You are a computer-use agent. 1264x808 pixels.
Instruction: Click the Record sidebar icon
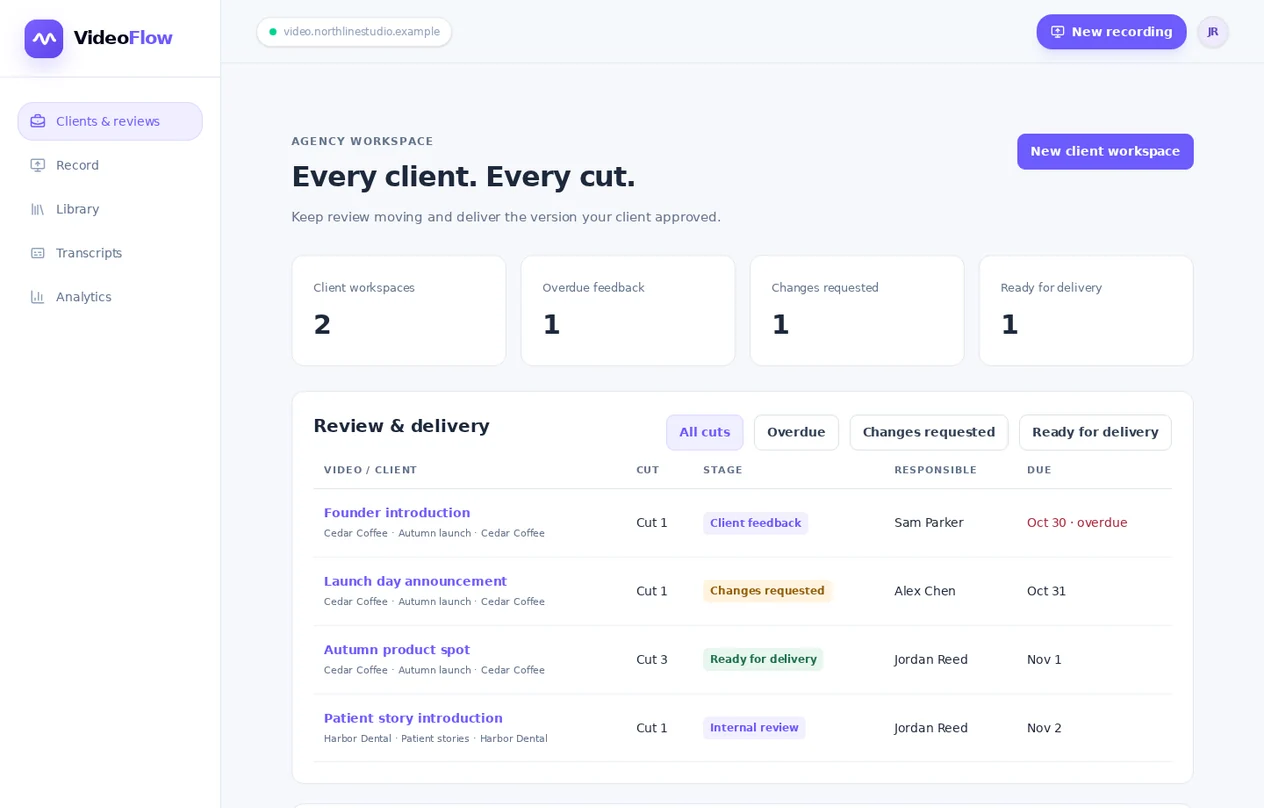(38, 165)
